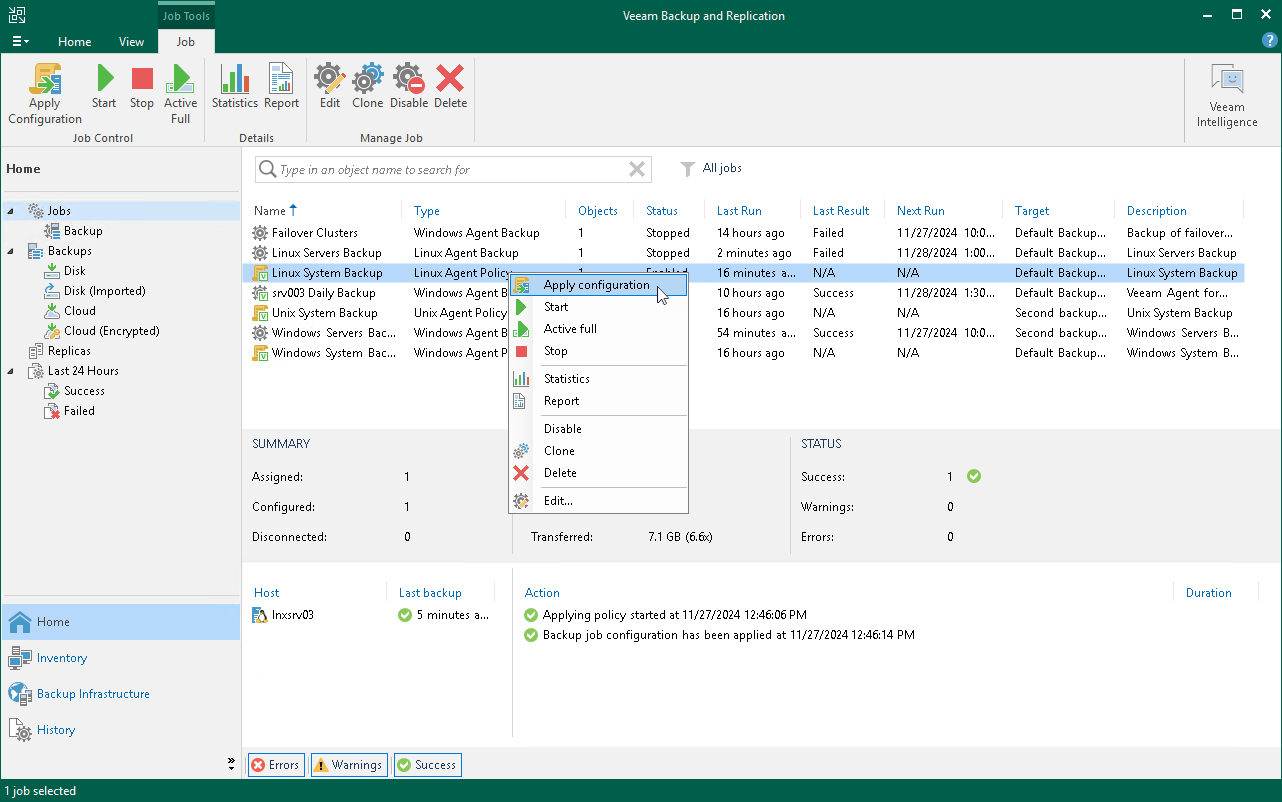Expand the navigation pane overflow chevron

tap(232, 764)
